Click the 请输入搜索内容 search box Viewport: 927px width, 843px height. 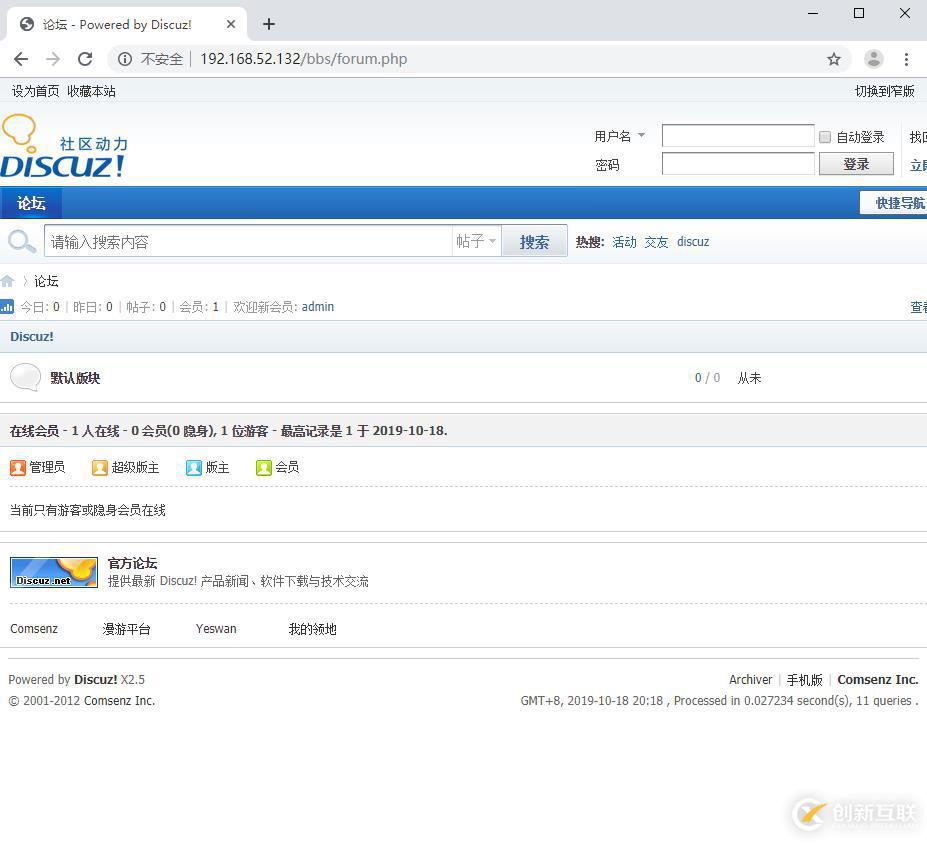tap(248, 242)
